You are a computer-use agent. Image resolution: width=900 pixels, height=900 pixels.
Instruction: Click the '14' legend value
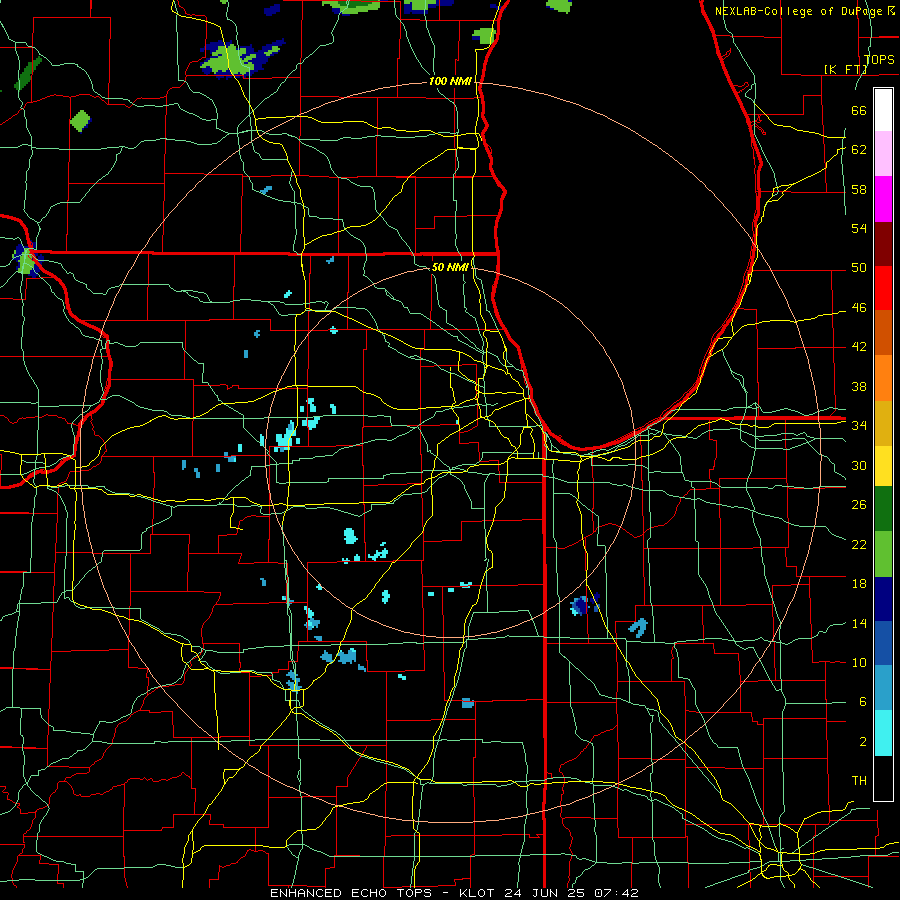[x=859, y=624]
